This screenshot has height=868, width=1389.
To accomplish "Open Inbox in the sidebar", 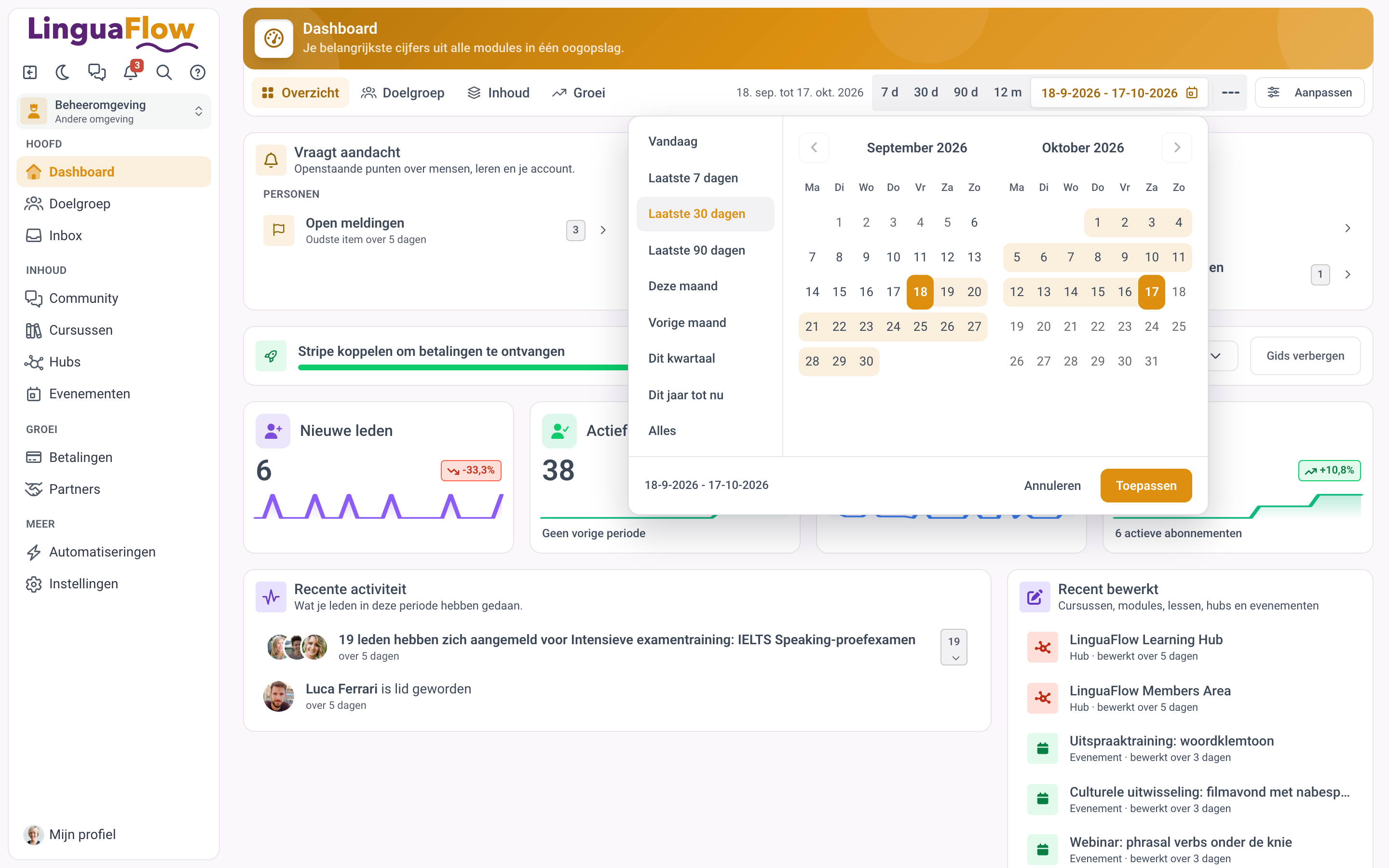I will click(114, 235).
